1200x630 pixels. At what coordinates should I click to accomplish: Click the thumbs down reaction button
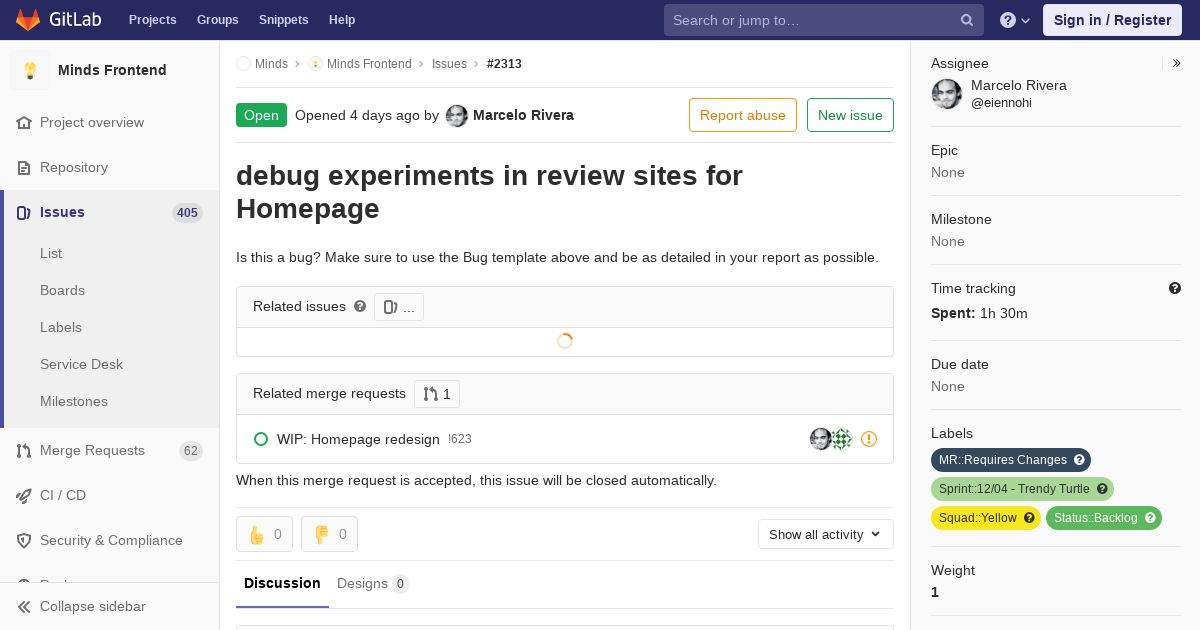tap(329, 534)
